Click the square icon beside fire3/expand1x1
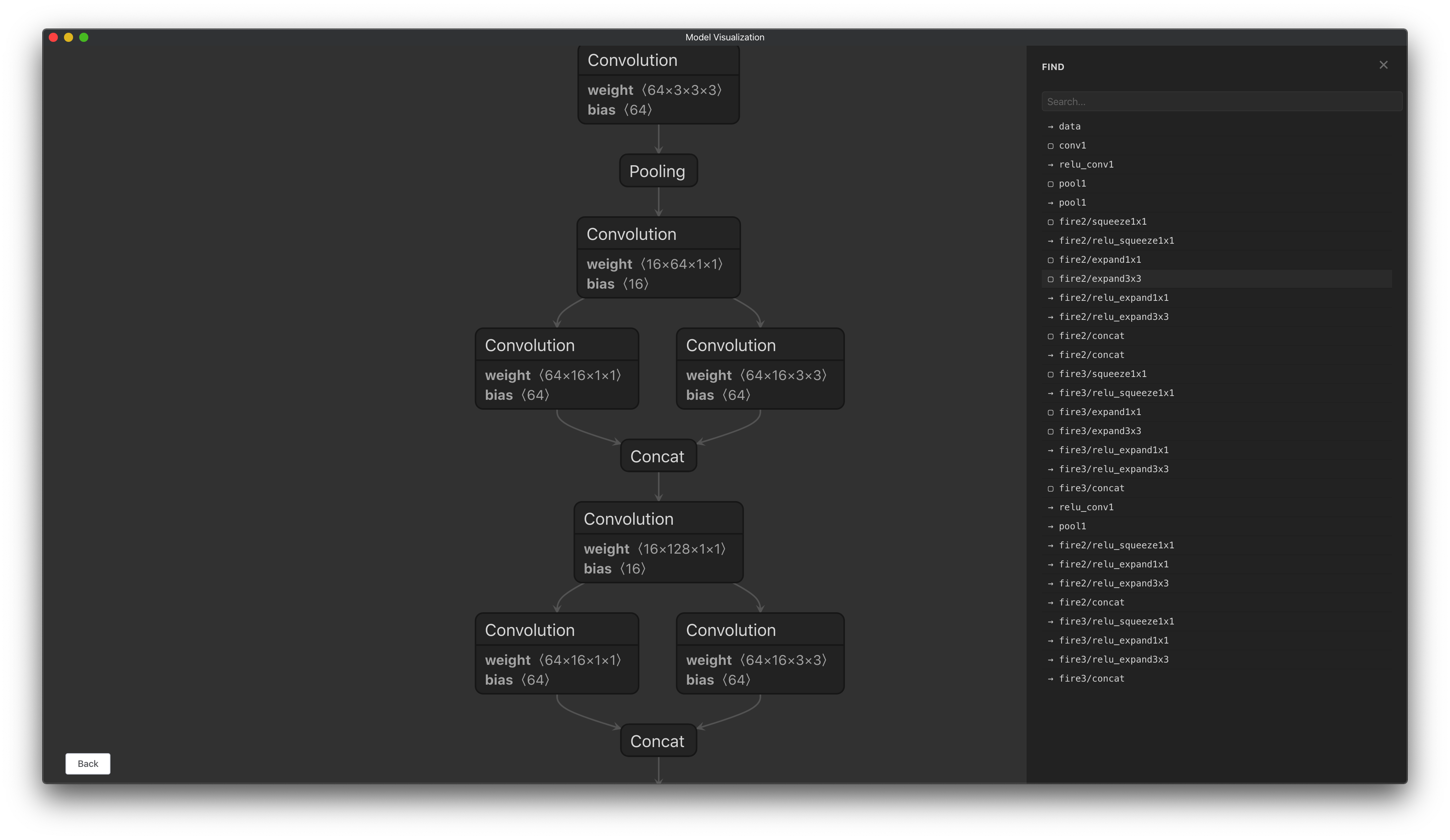 (x=1050, y=412)
